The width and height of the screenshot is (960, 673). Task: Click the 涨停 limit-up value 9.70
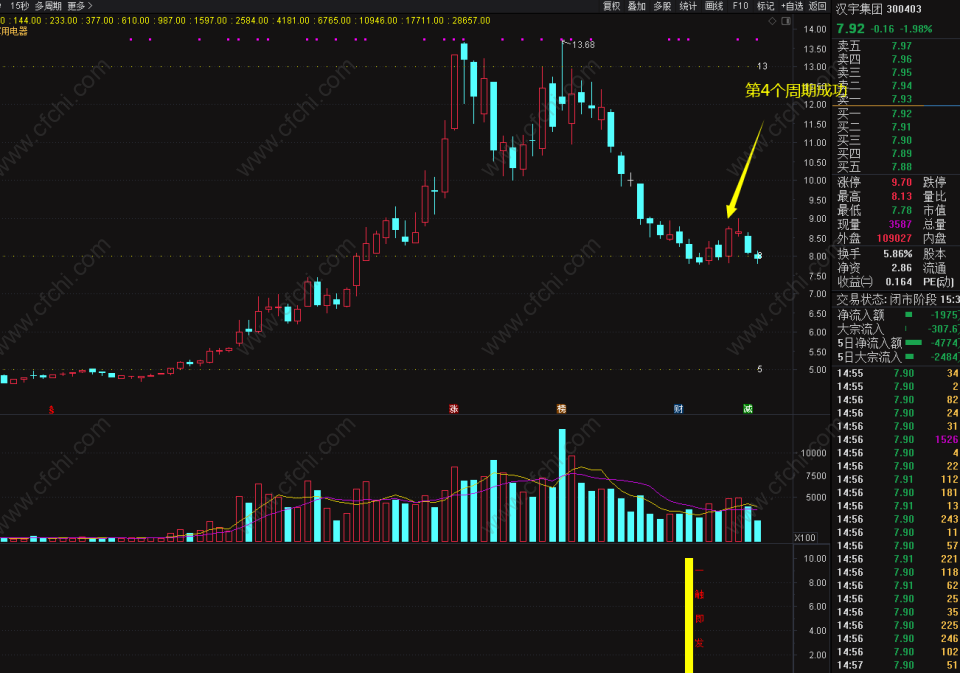pos(901,182)
